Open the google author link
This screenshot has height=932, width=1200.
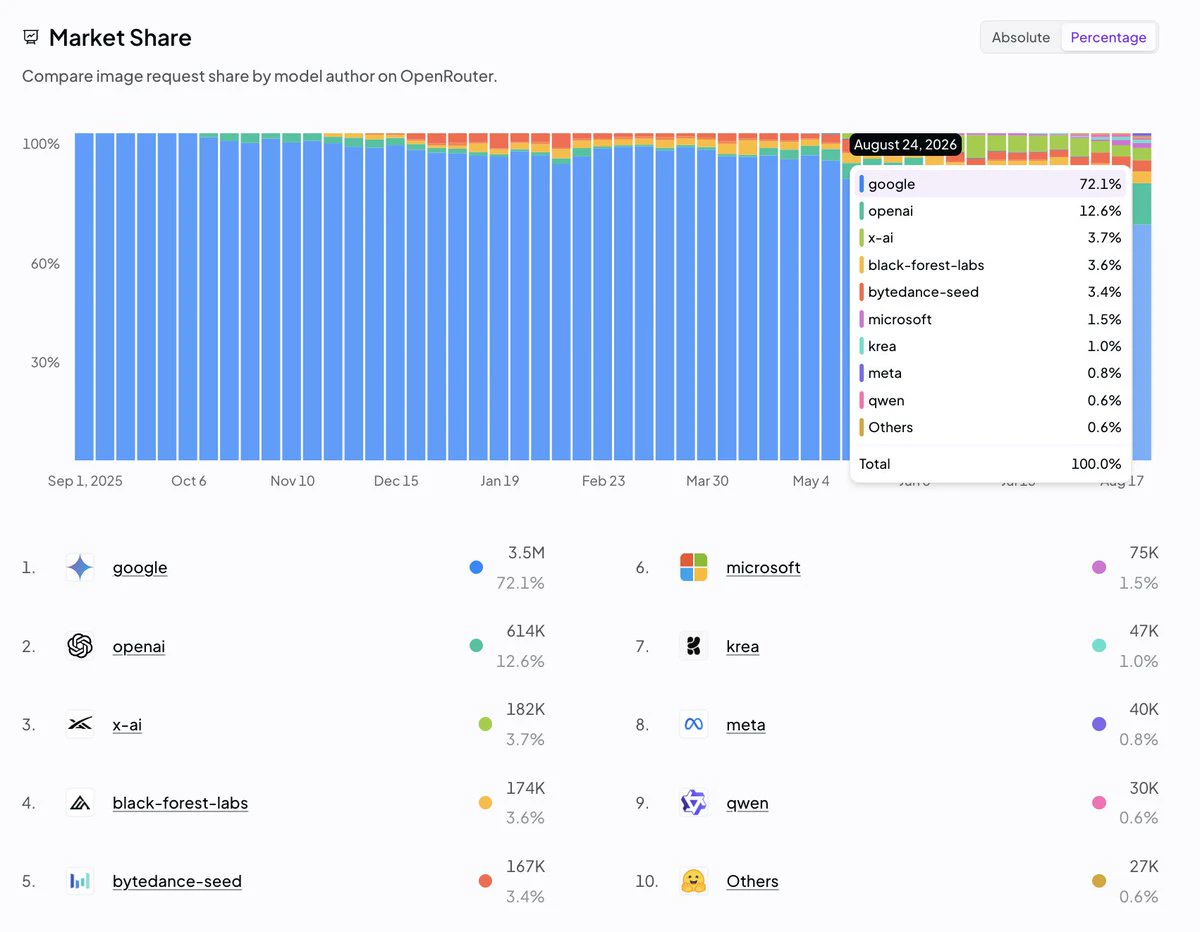(140, 568)
